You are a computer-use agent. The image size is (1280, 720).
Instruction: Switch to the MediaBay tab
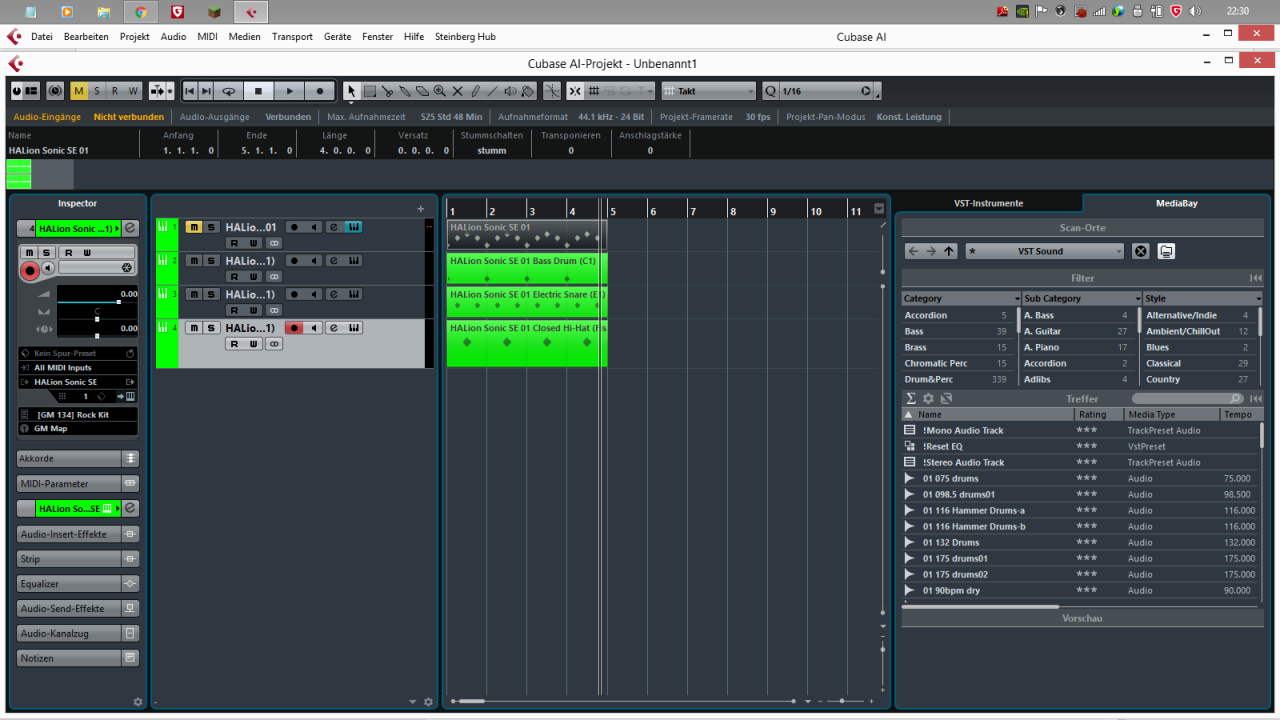(x=1176, y=203)
